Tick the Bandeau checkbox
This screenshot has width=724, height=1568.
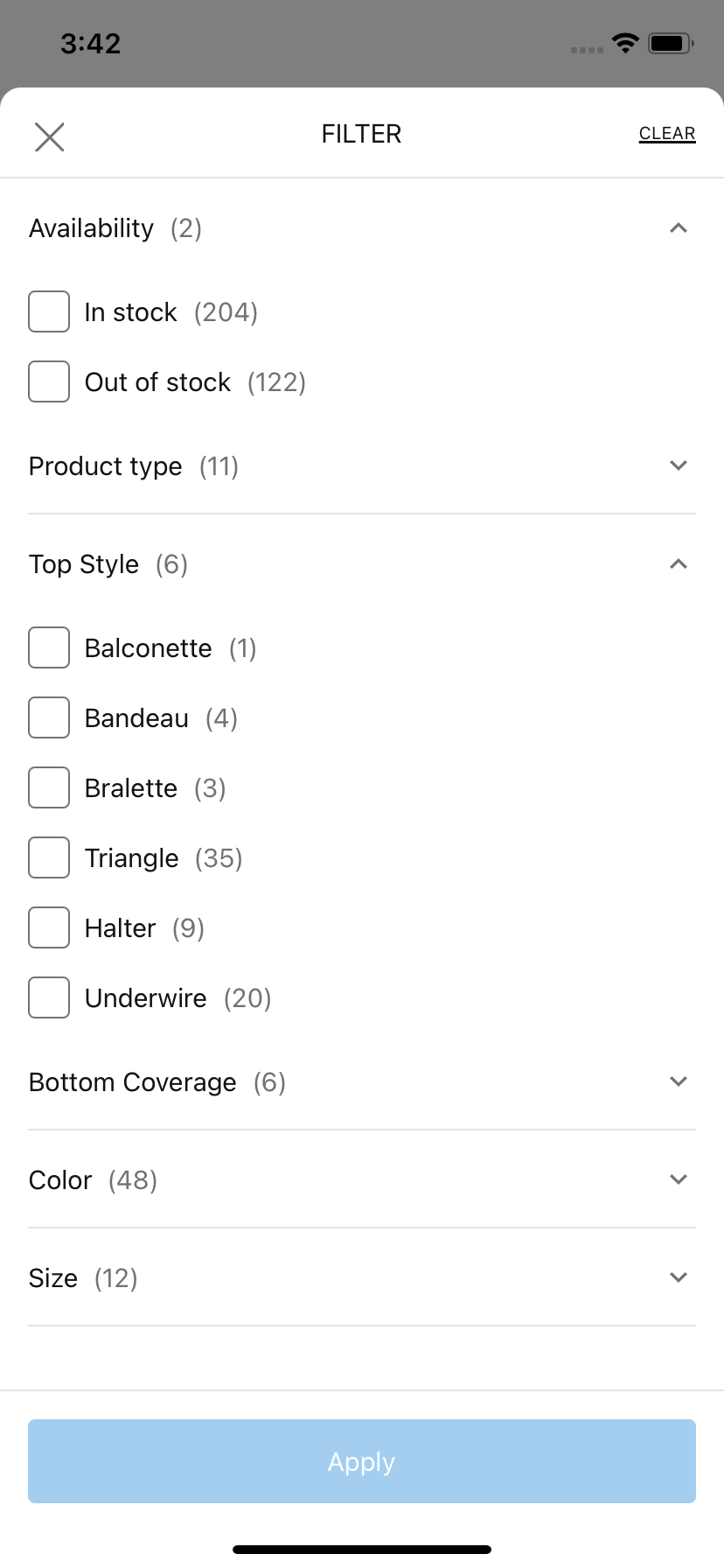point(49,717)
